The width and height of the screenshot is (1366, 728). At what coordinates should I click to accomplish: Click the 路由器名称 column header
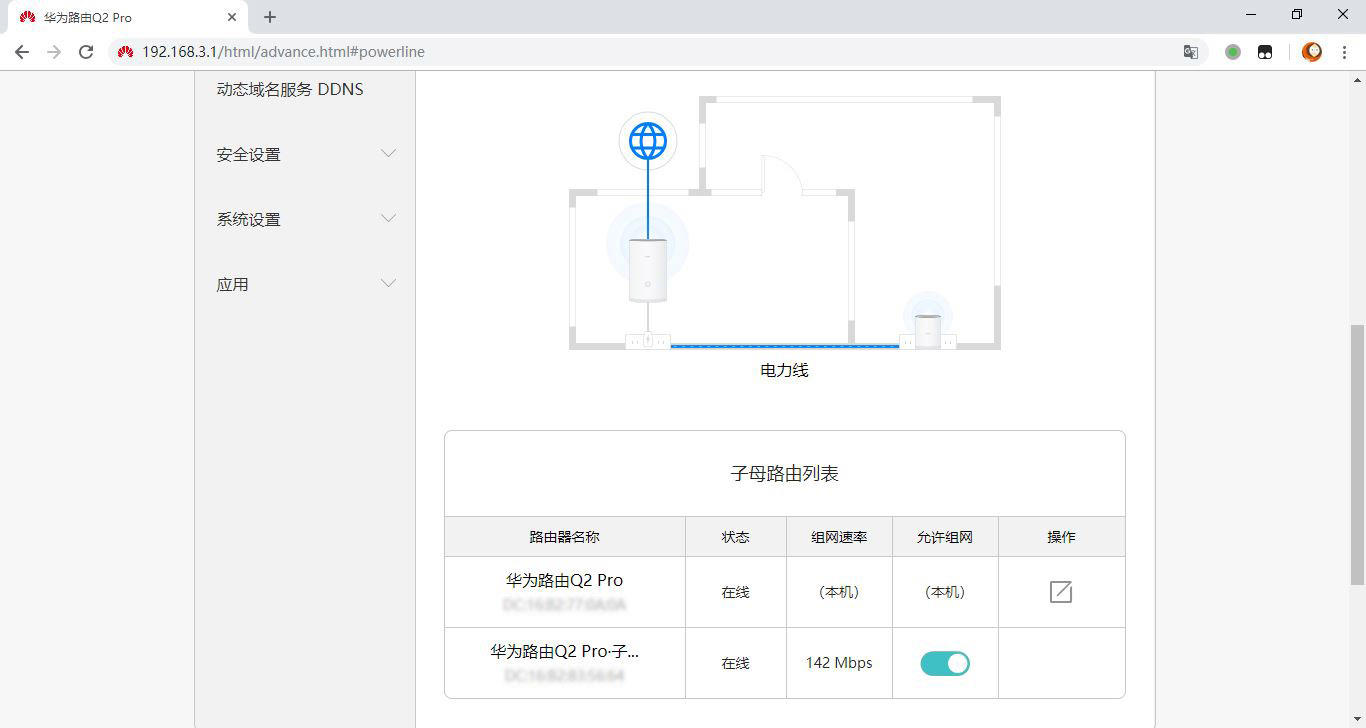(564, 537)
